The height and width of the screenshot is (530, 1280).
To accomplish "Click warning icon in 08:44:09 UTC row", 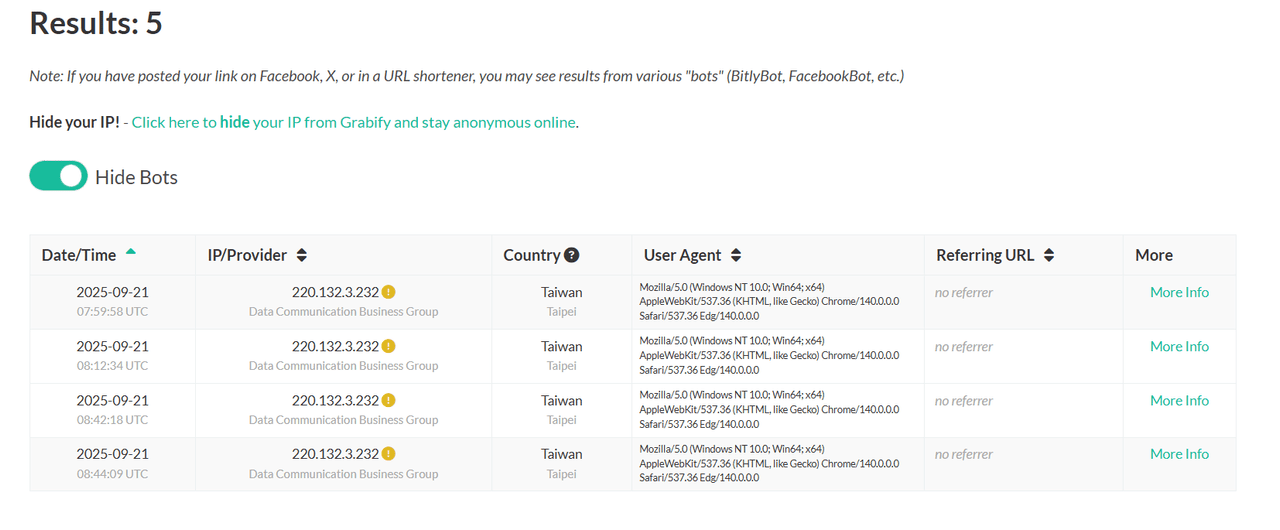I will 389,453.
